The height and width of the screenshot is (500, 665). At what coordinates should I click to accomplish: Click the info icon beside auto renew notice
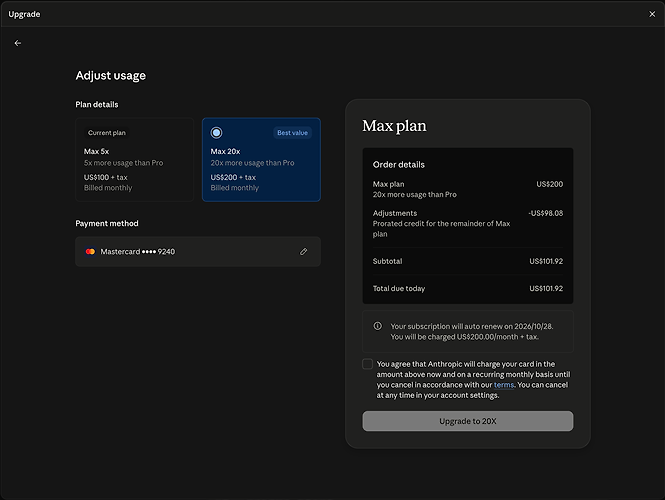377,326
